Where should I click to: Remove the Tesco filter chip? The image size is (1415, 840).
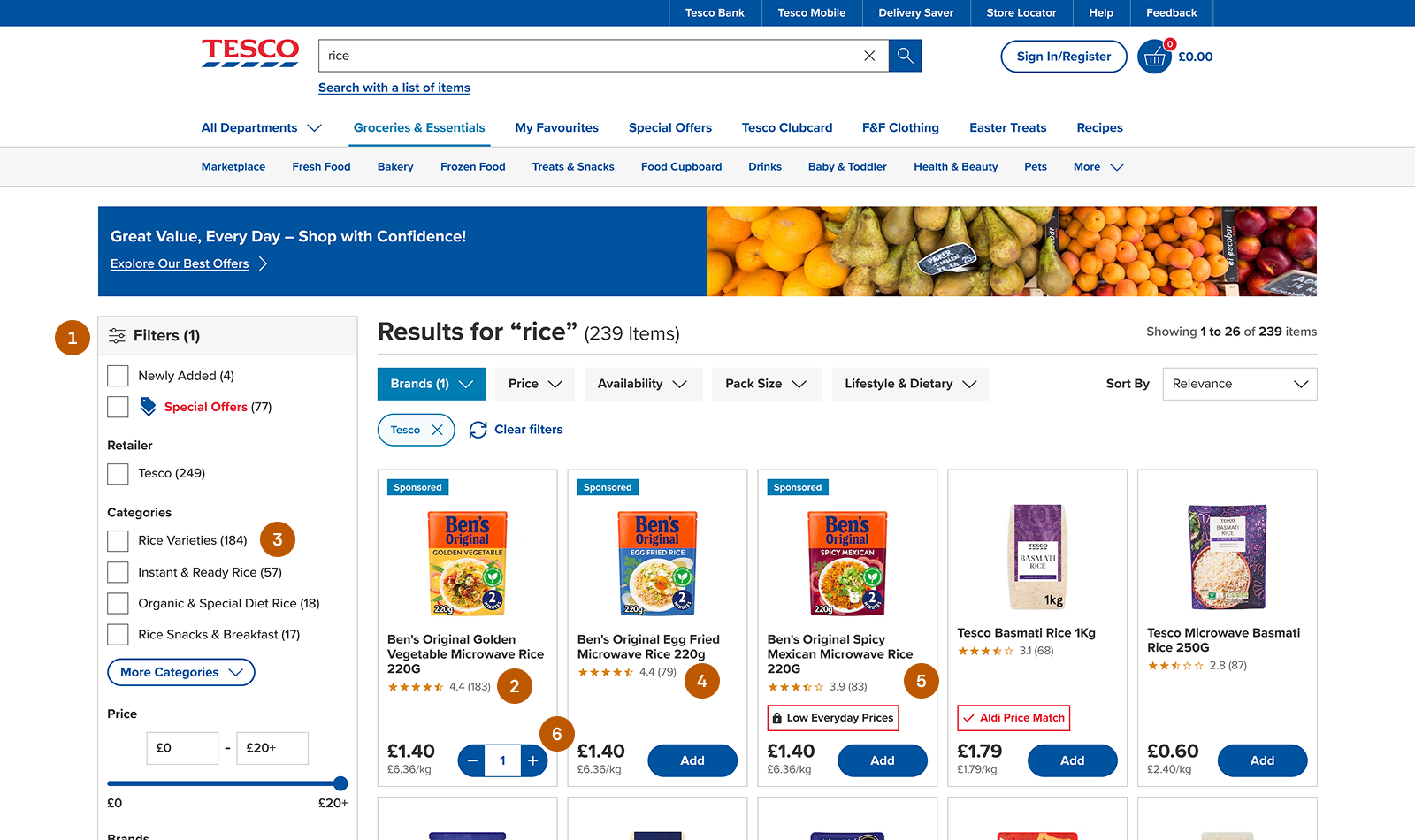(x=437, y=430)
